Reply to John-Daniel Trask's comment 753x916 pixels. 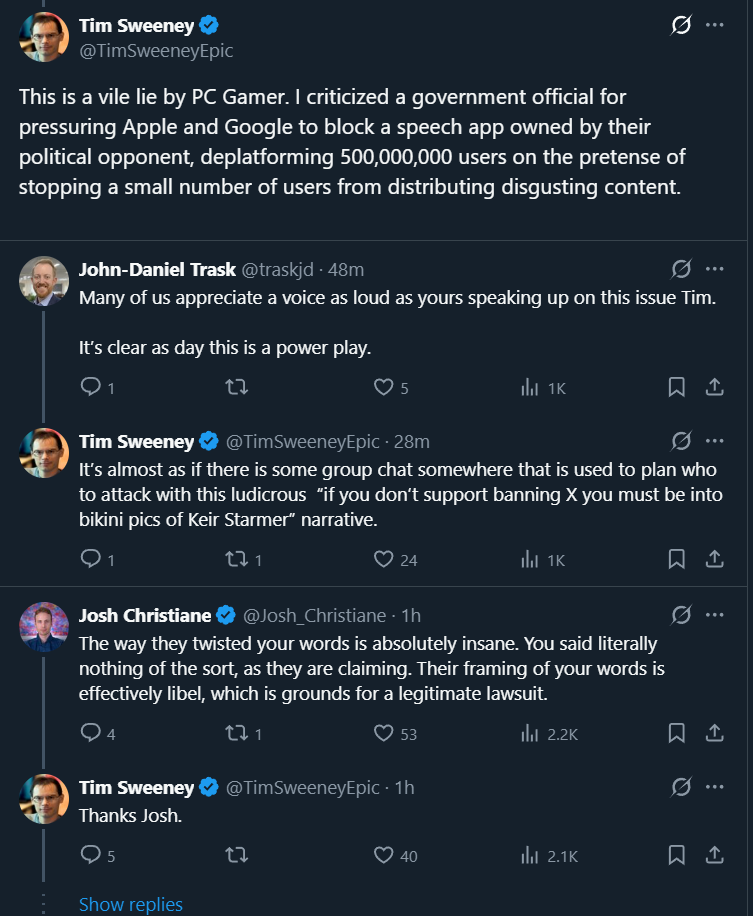coord(90,387)
